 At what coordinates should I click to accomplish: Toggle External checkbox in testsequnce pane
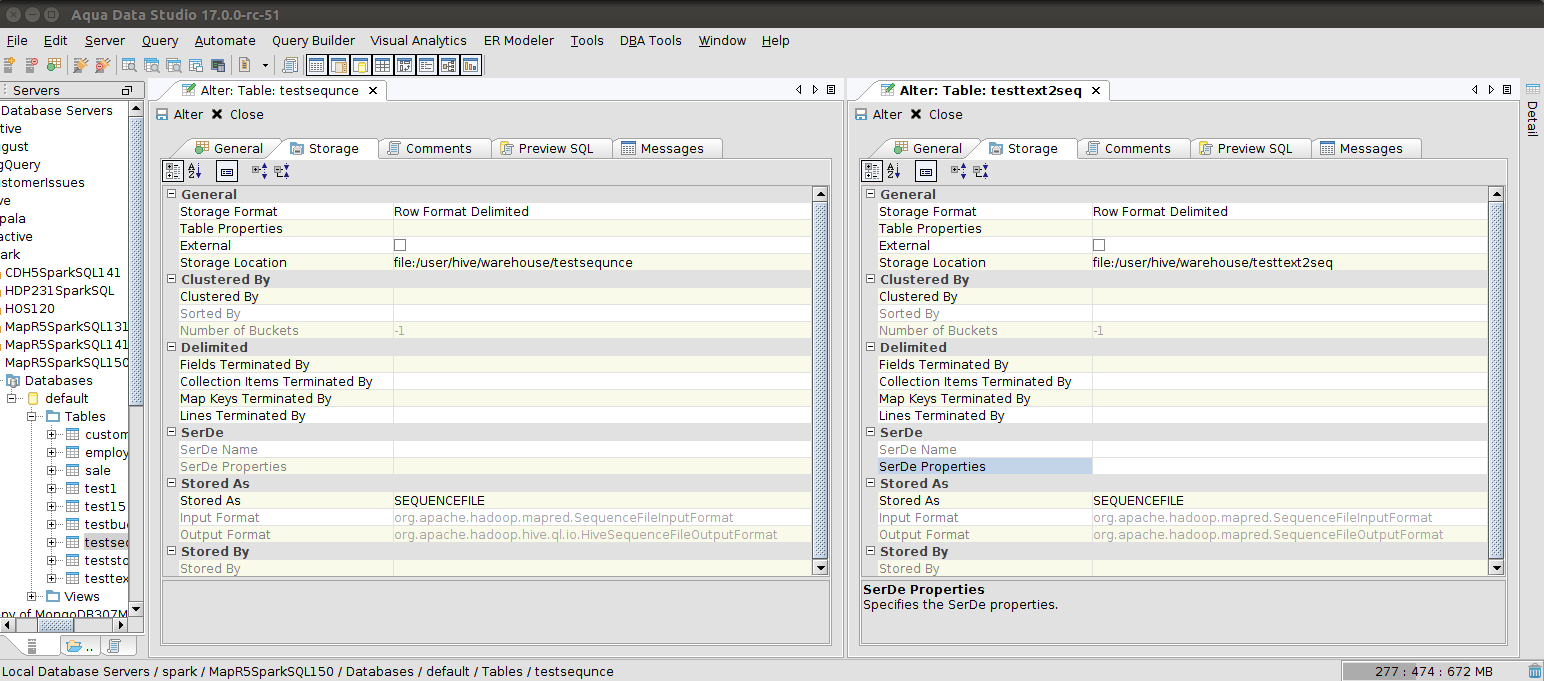point(400,245)
